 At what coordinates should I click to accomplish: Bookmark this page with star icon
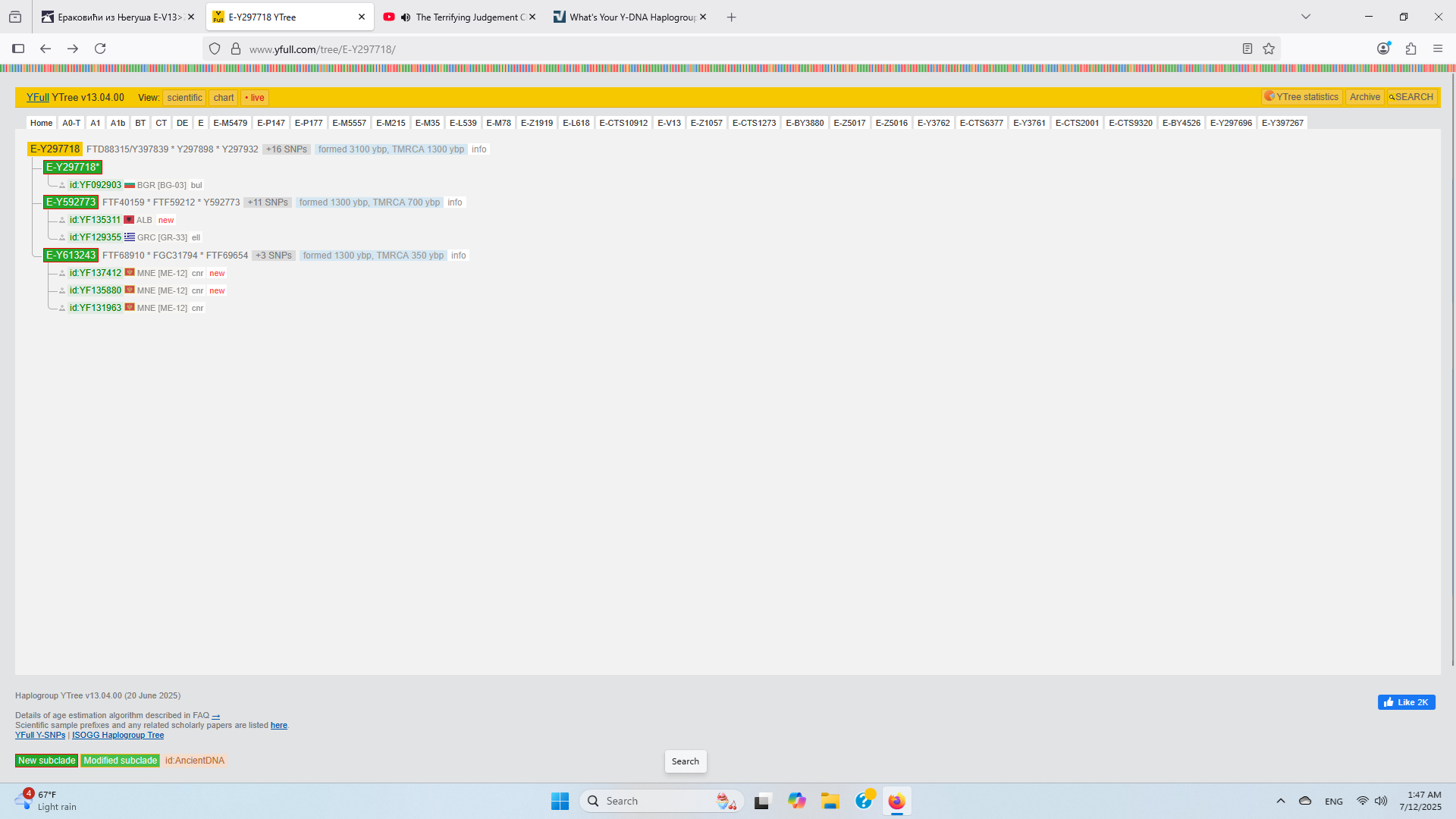coord(1269,49)
